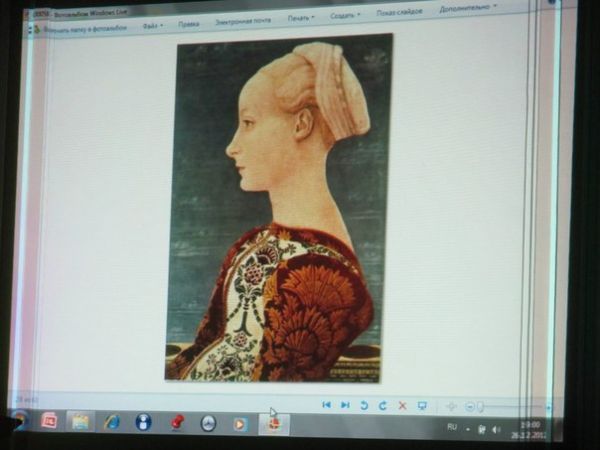The width and height of the screenshot is (600, 450).
Task: Click the zoom slider handle
Action: (x=481, y=406)
